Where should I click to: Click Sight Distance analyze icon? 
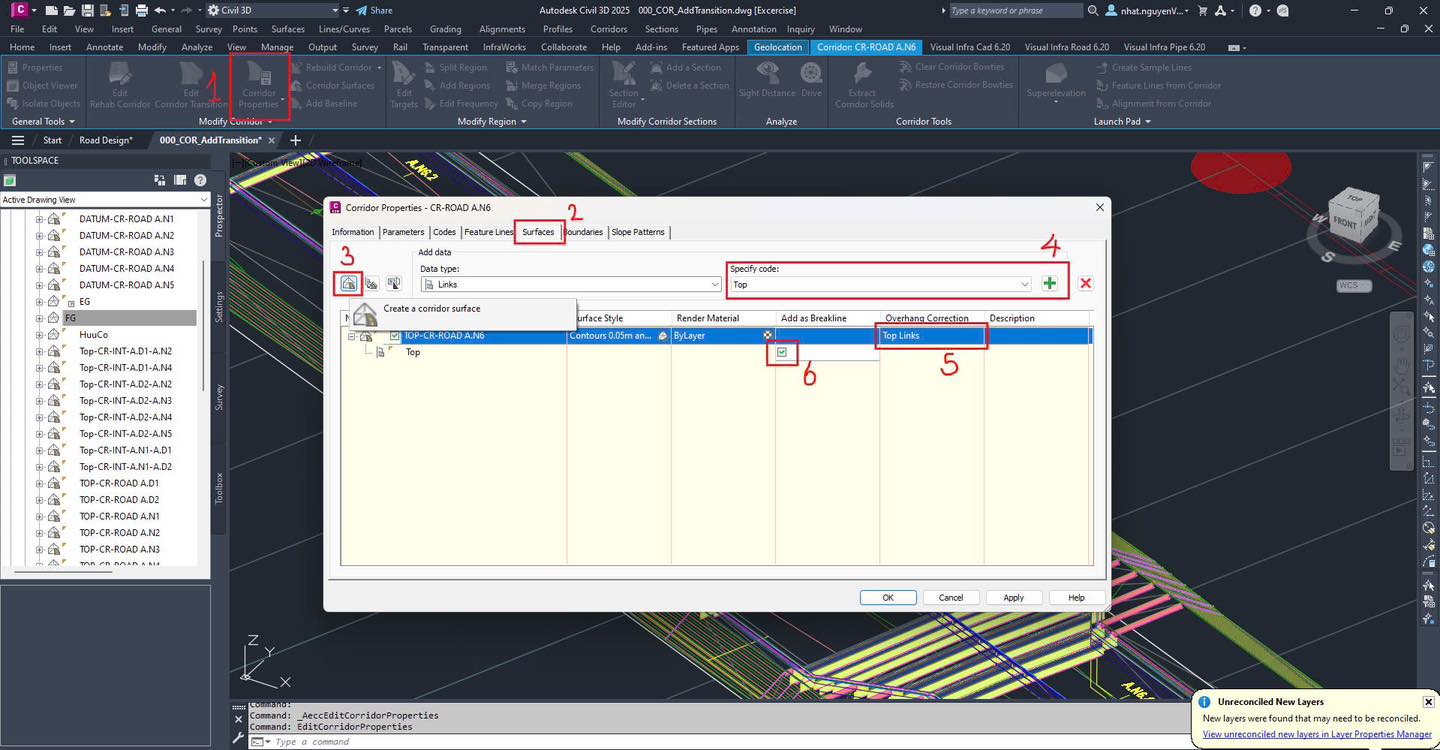(767, 79)
